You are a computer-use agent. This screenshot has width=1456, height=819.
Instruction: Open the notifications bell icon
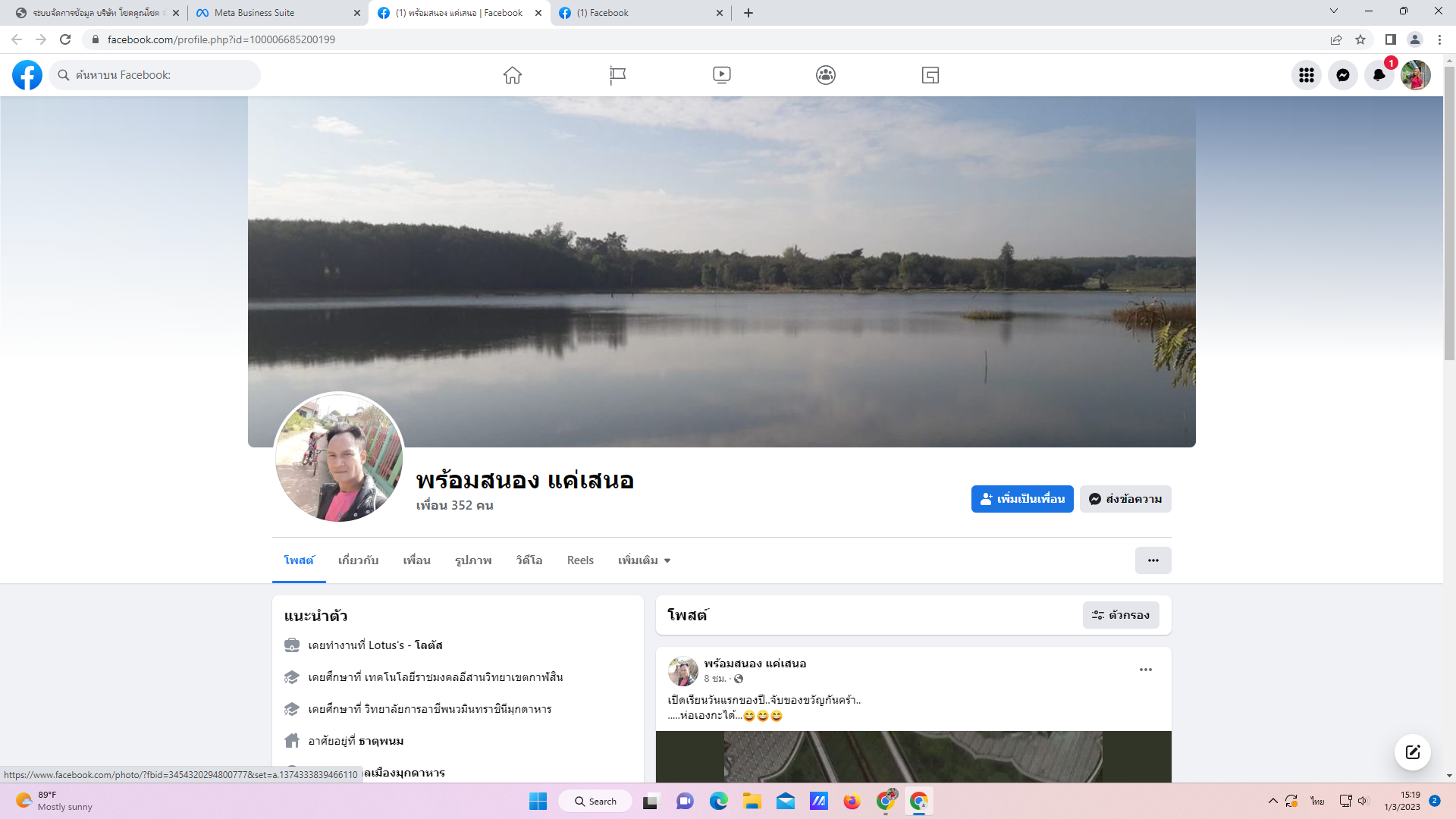[1379, 75]
